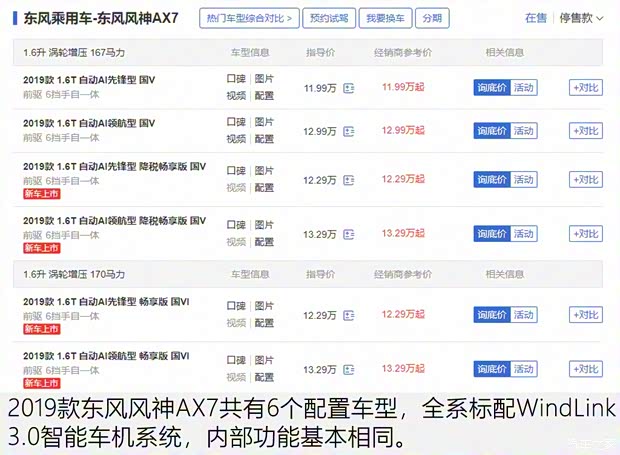Open 配置 link for 先锋型 畅享版 国VI

coord(264,323)
